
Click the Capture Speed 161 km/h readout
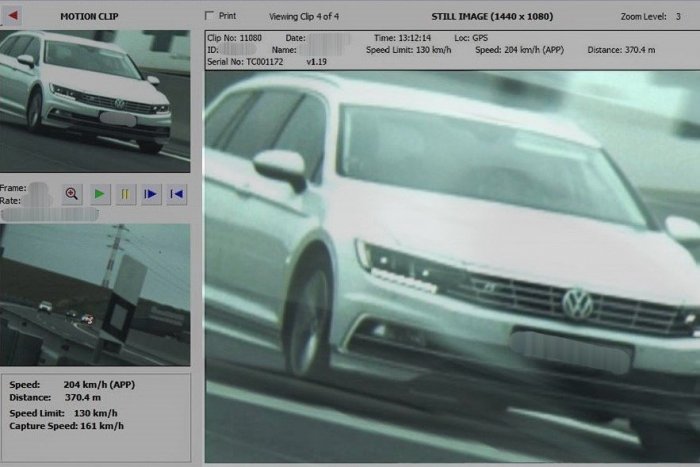tap(67, 426)
